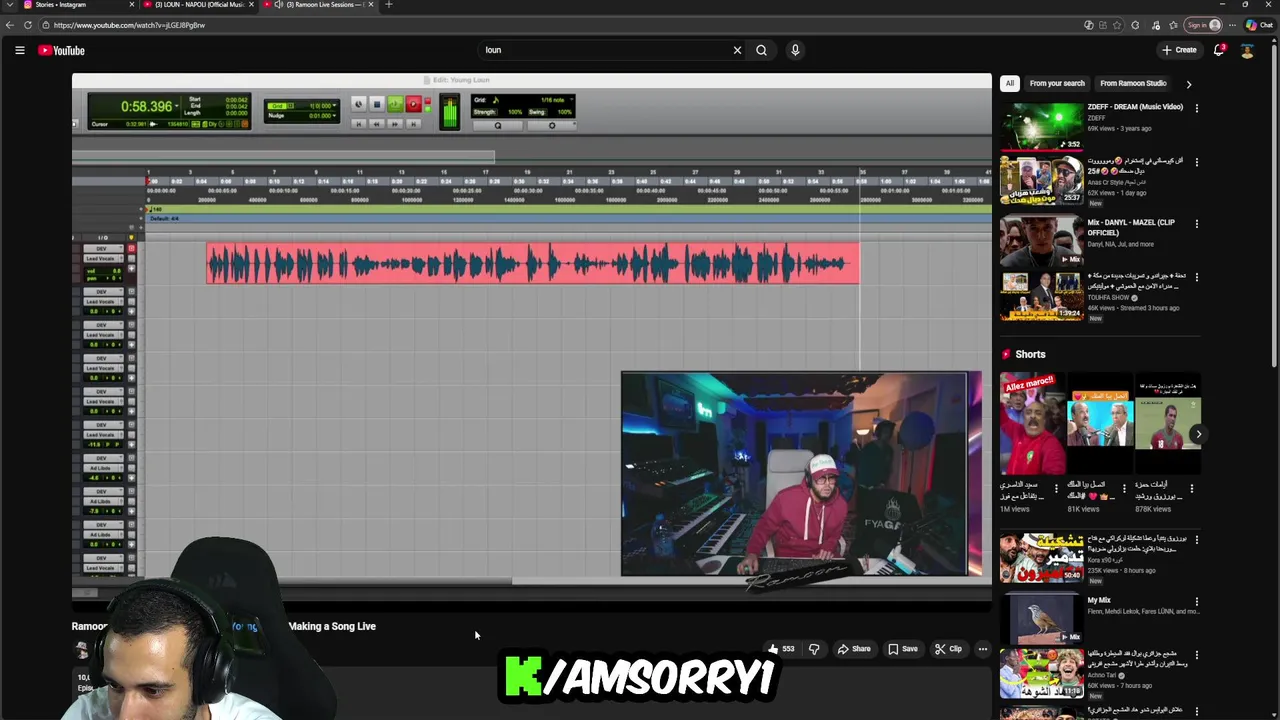The image size is (1280, 720).
Task: Open options for the My Mix playlist
Action: (1196, 602)
